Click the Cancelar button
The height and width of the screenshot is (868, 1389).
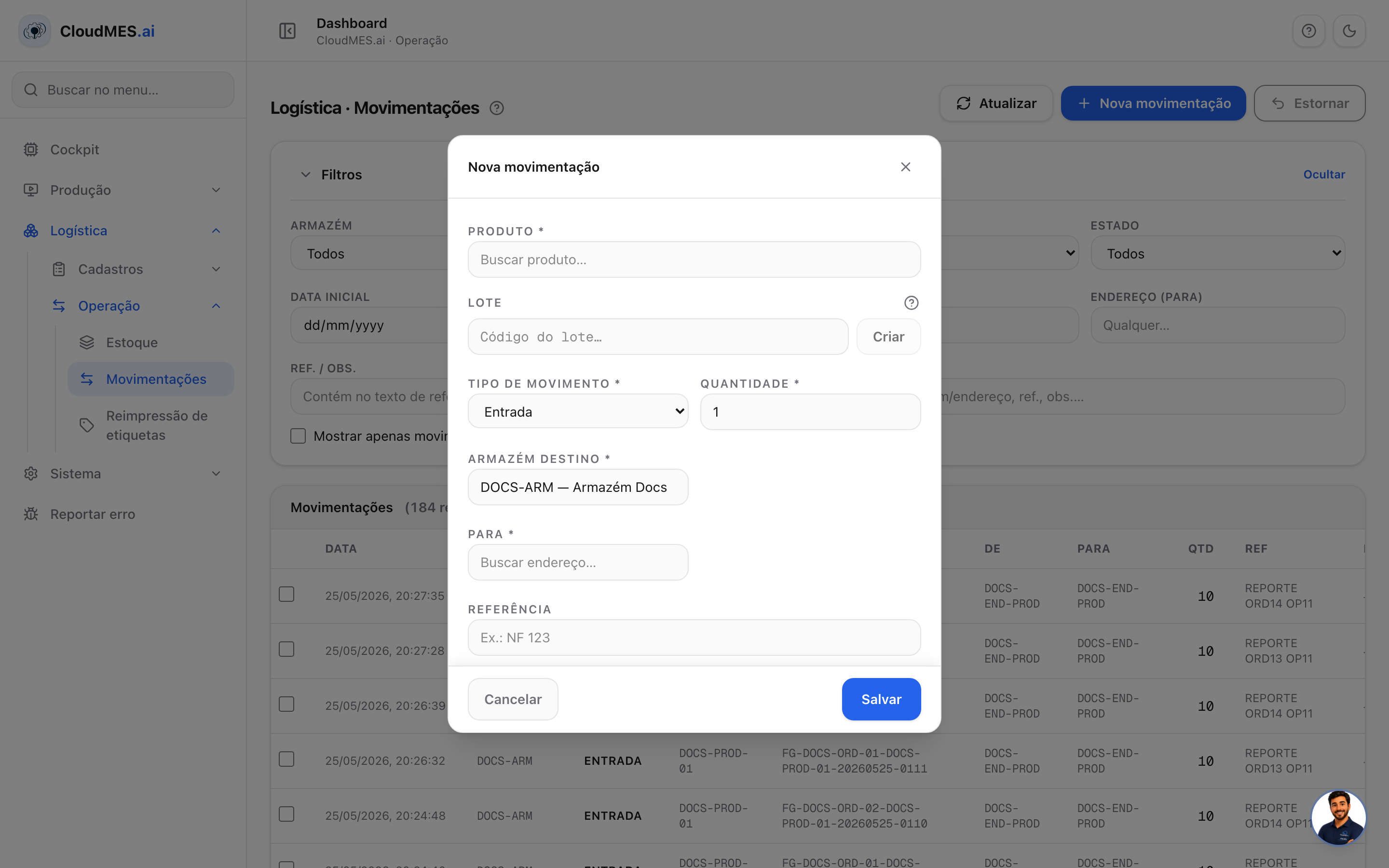(513, 699)
